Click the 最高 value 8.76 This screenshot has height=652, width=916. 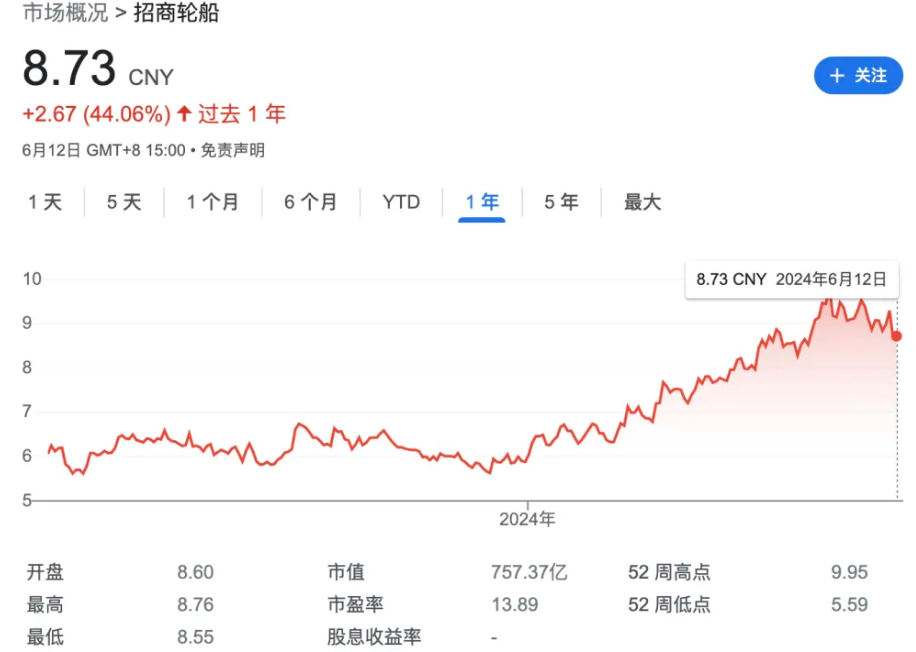click(x=196, y=605)
